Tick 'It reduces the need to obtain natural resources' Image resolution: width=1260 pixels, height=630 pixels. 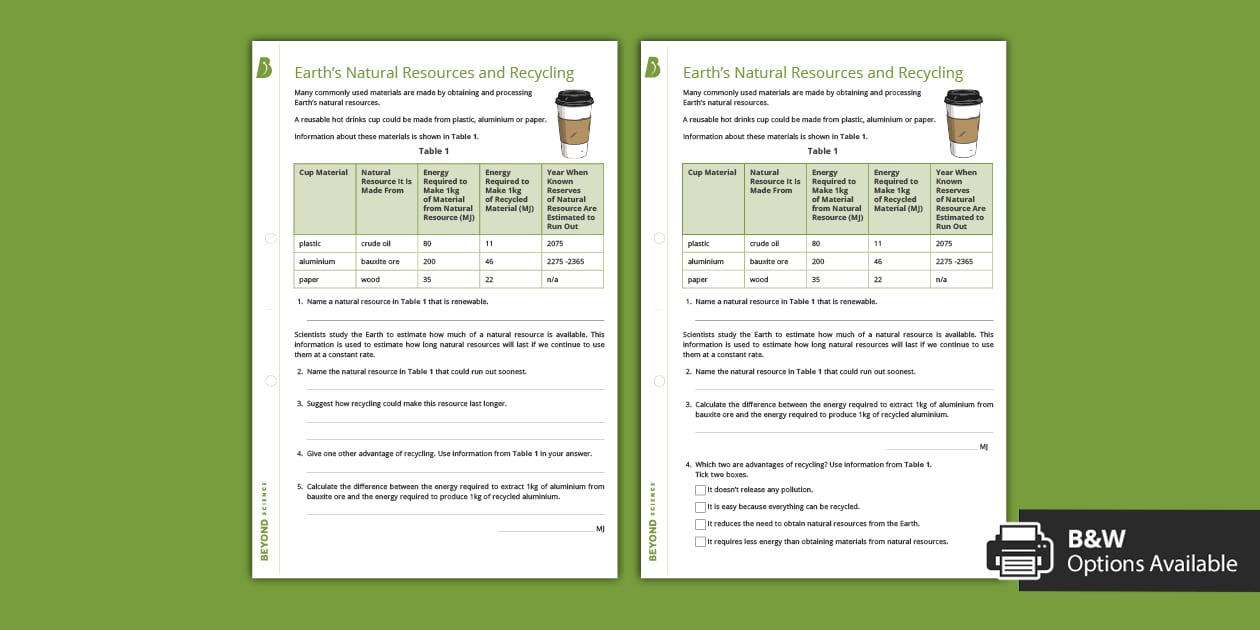[x=700, y=523]
